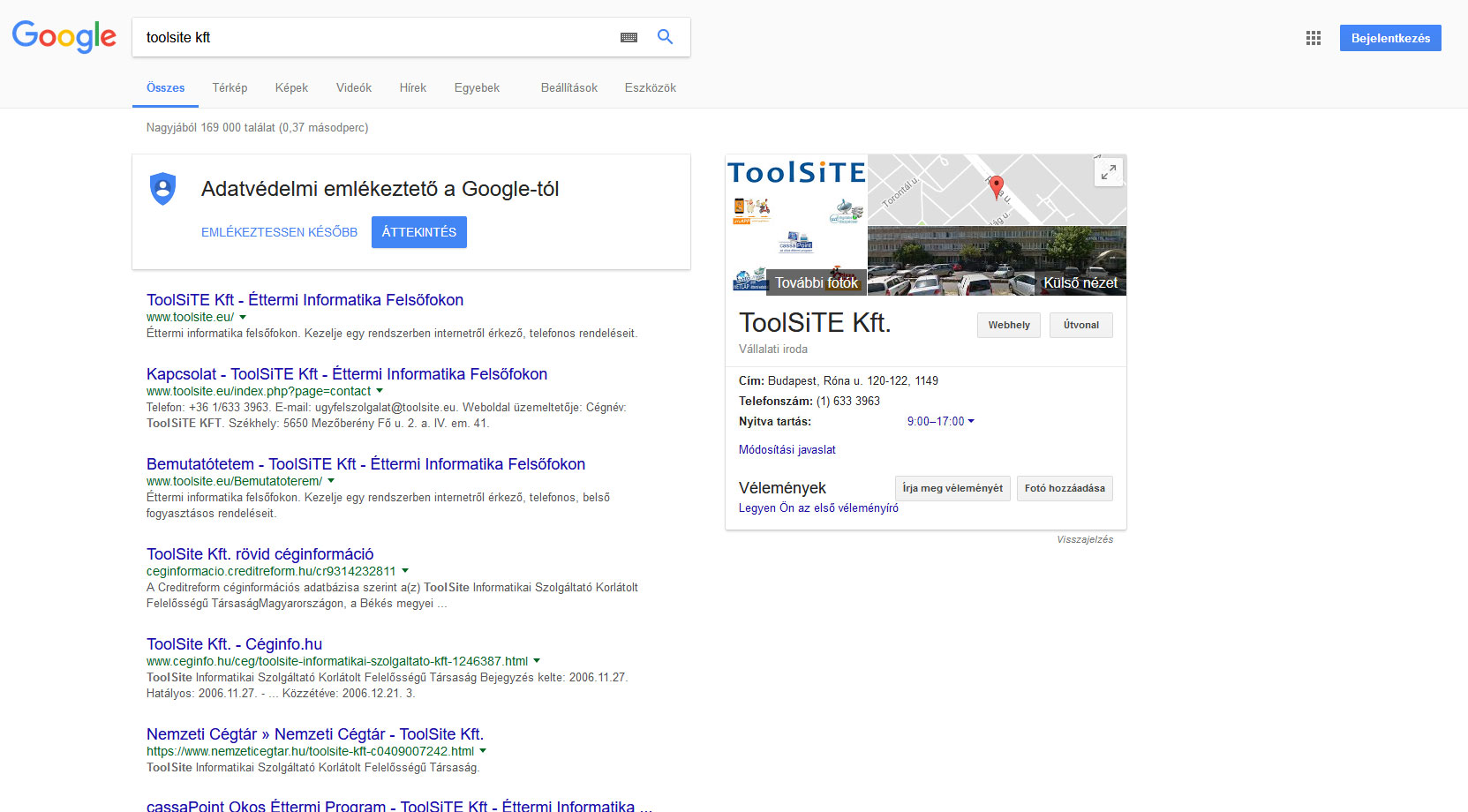1468x812 pixels.
Task: Open További fotók photo thumbnail
Action: pos(796,225)
